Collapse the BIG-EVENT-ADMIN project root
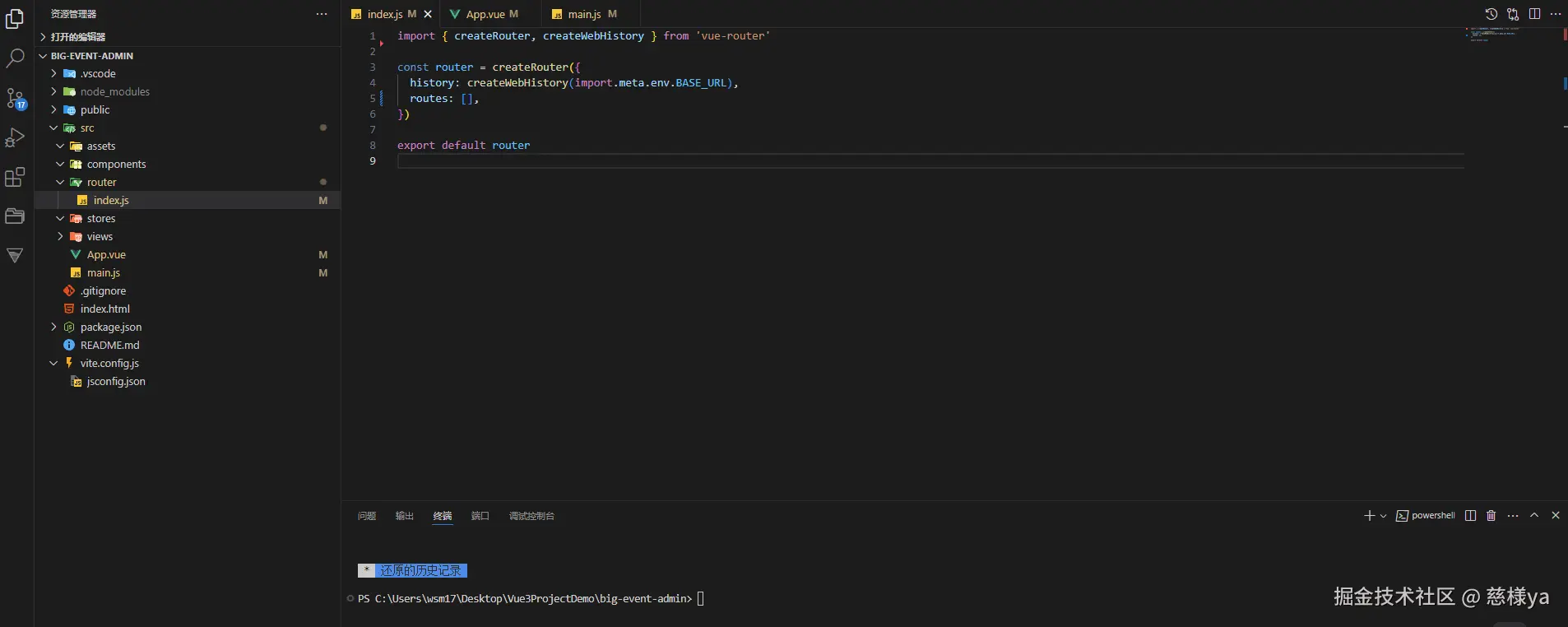Screen dimensions: 1568x627 pyautogui.click(x=188, y=56)
